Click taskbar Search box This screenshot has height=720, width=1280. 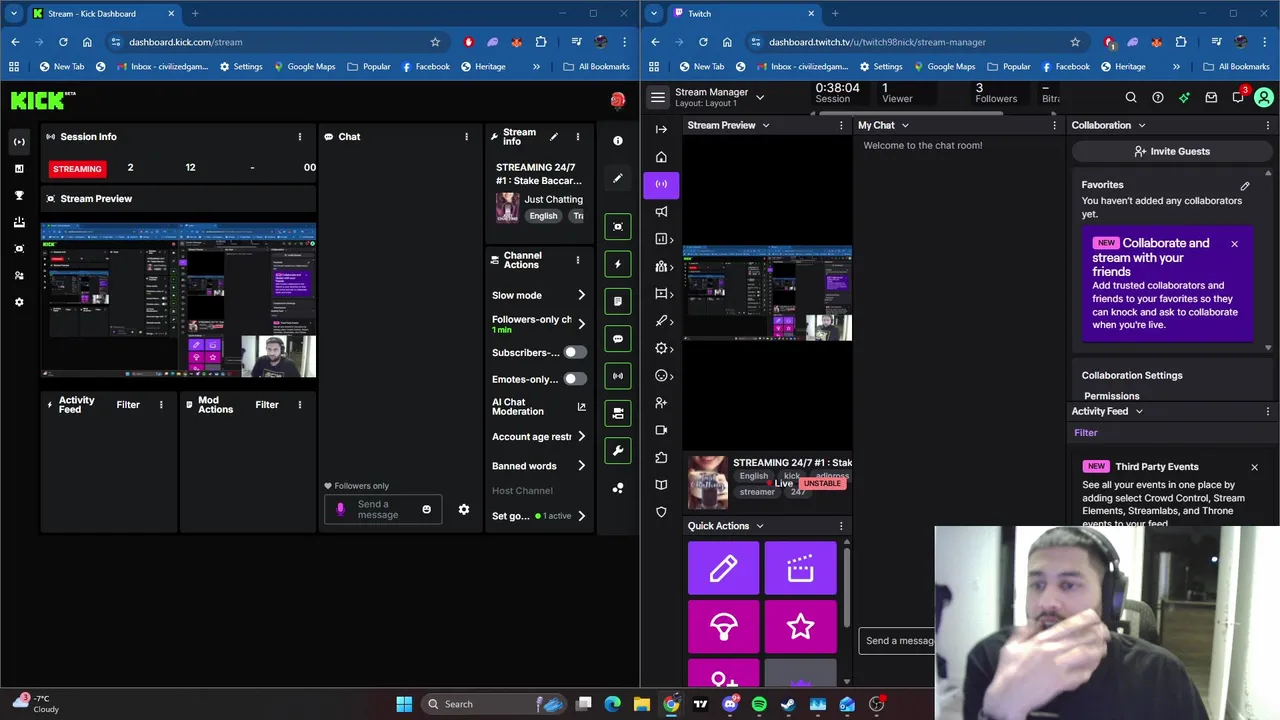496,704
